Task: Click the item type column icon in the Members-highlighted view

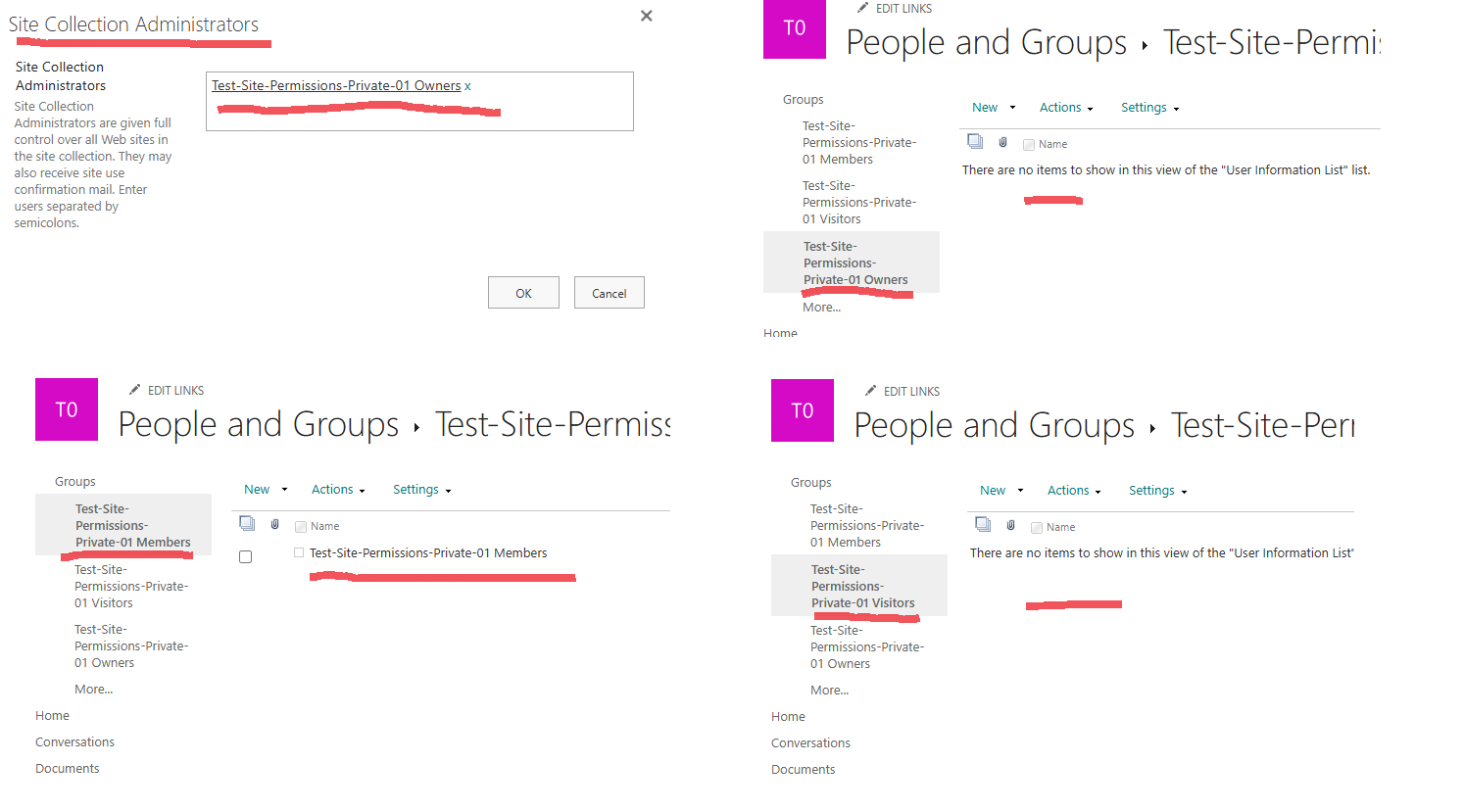Action: point(247,523)
